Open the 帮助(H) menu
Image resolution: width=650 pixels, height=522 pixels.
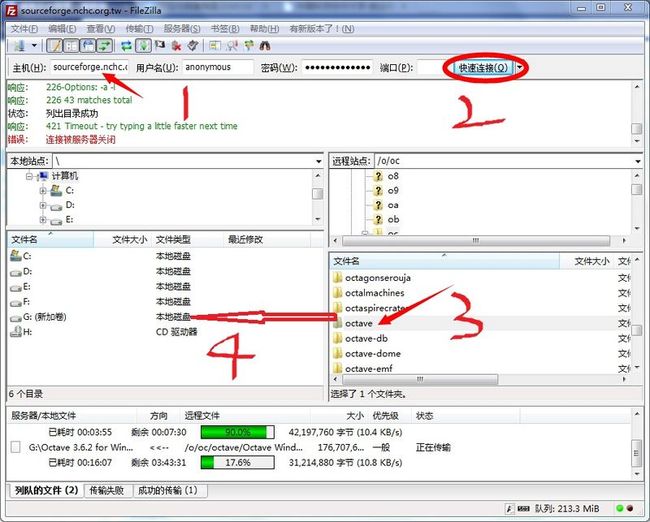(x=264, y=29)
